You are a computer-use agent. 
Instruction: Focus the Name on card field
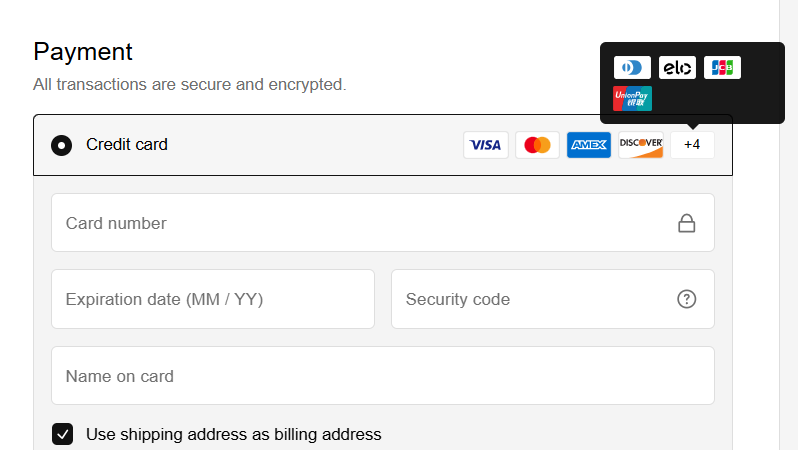tap(383, 376)
